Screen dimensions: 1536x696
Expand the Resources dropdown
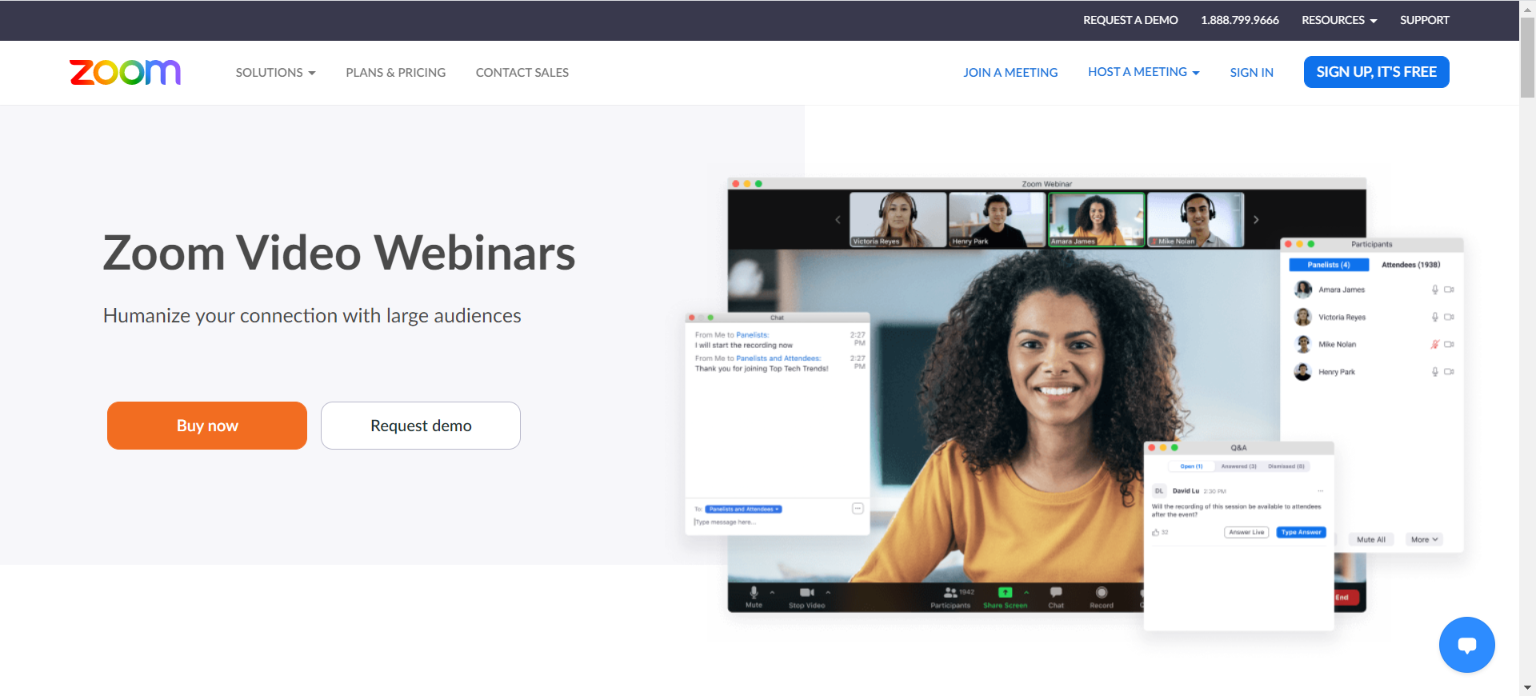(x=1338, y=20)
